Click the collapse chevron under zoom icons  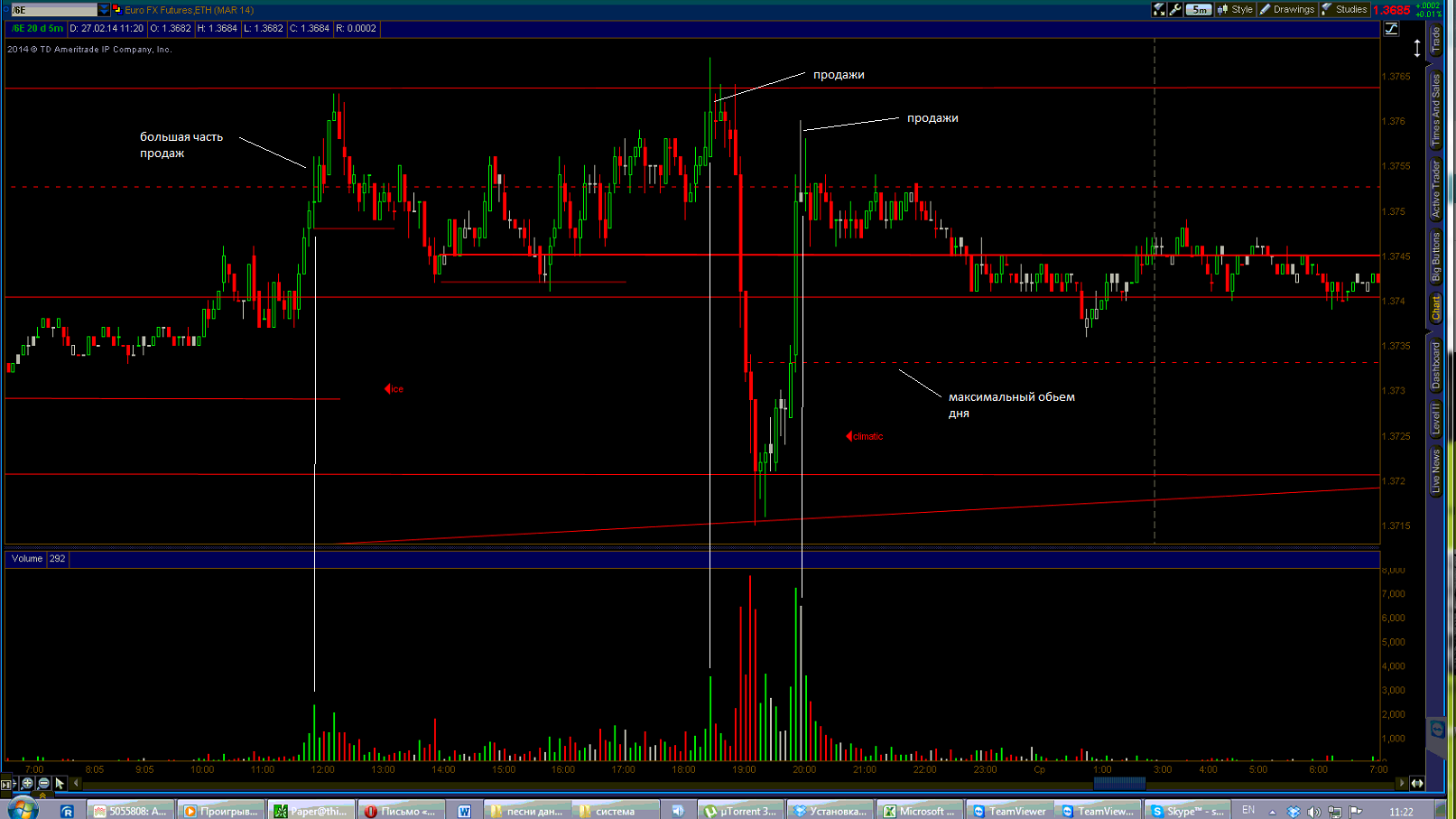click(x=42, y=795)
